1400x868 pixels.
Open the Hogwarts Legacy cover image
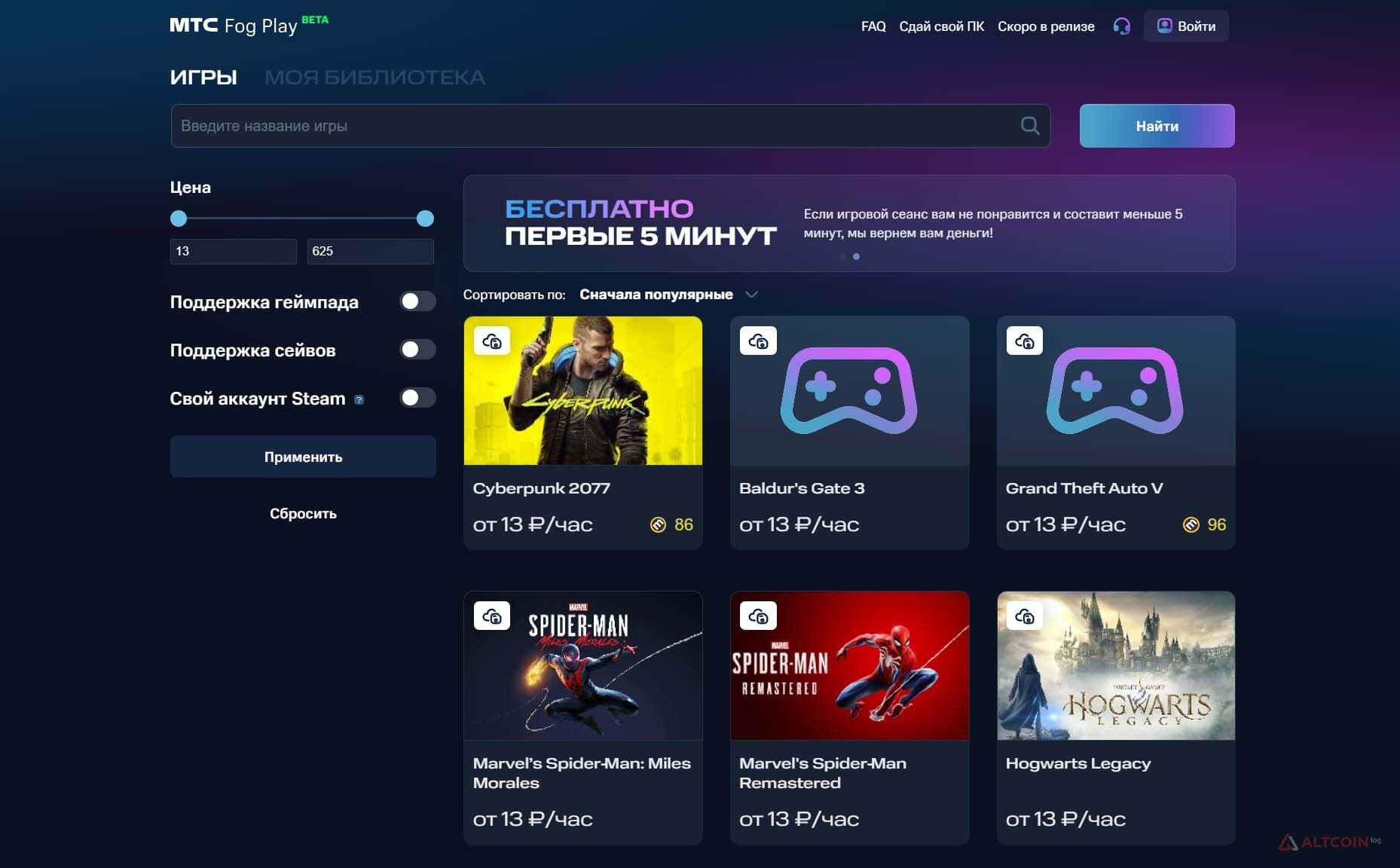pyautogui.click(x=1116, y=665)
